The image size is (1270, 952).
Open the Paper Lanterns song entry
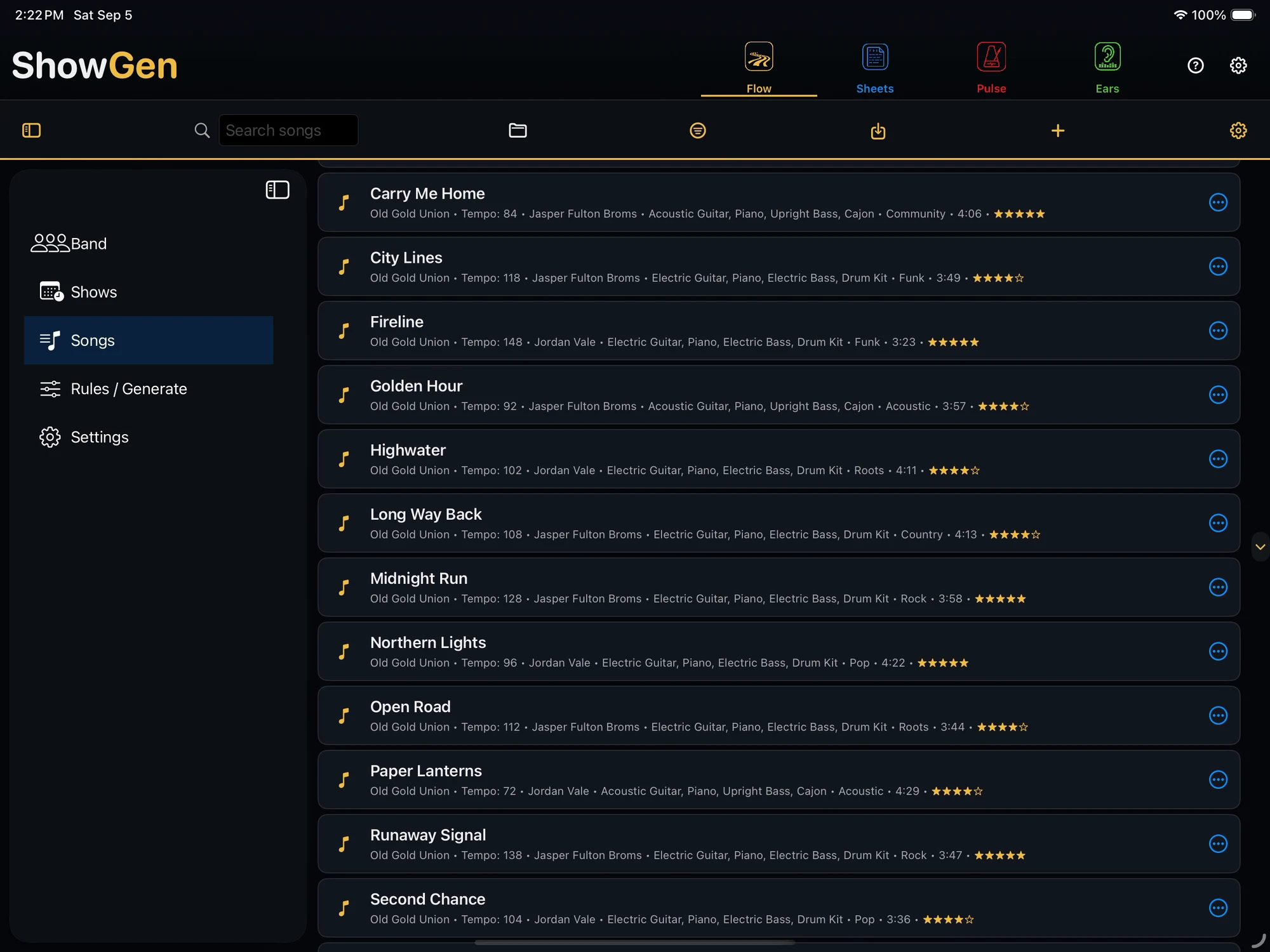click(779, 779)
